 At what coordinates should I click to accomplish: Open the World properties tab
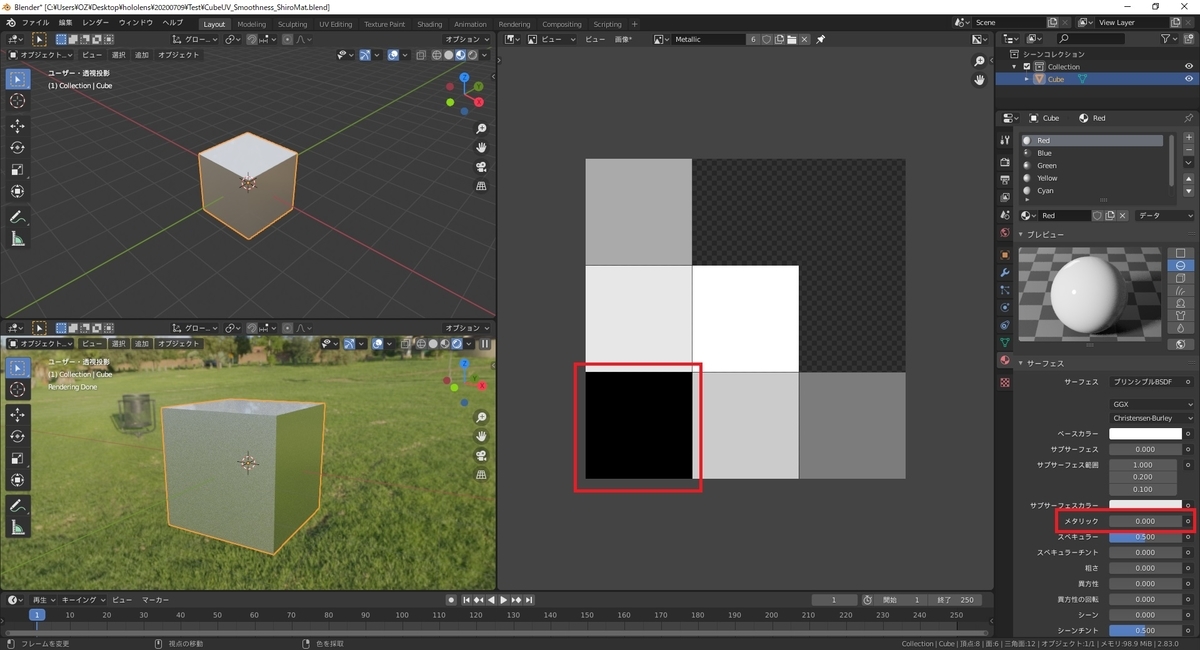(x=1005, y=233)
